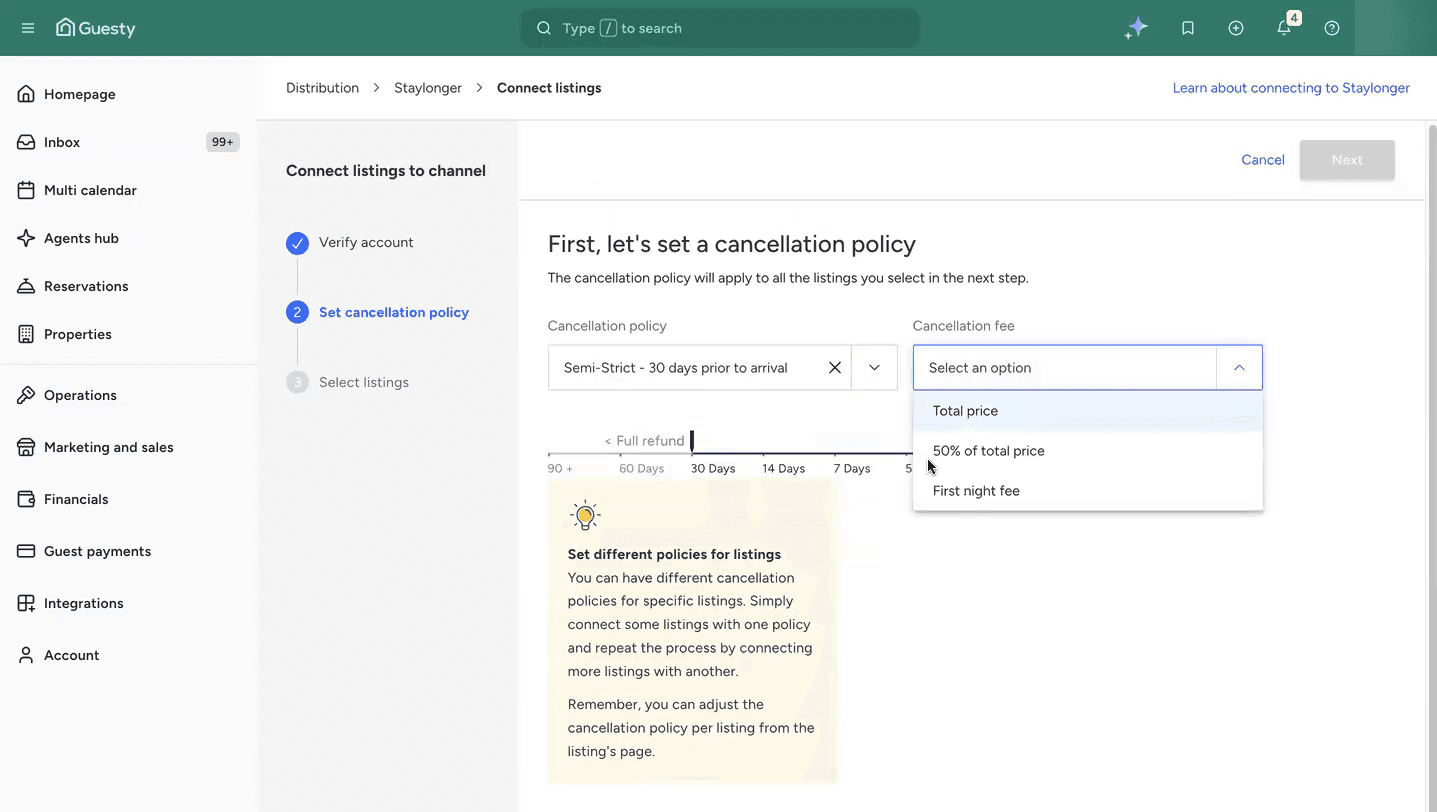
Task: Open Operations in the sidebar
Action: [x=80, y=395]
